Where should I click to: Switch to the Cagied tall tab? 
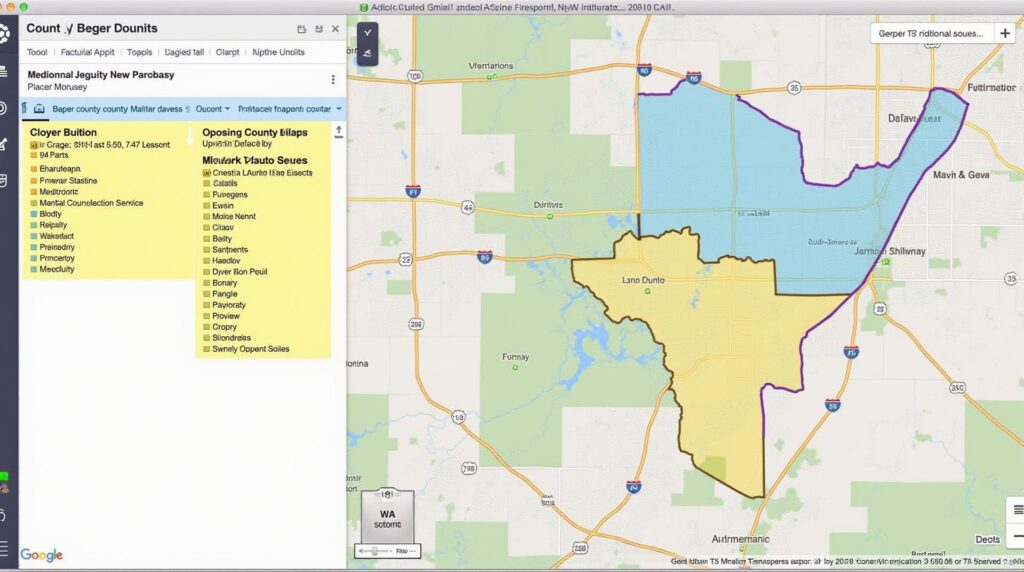[184, 52]
